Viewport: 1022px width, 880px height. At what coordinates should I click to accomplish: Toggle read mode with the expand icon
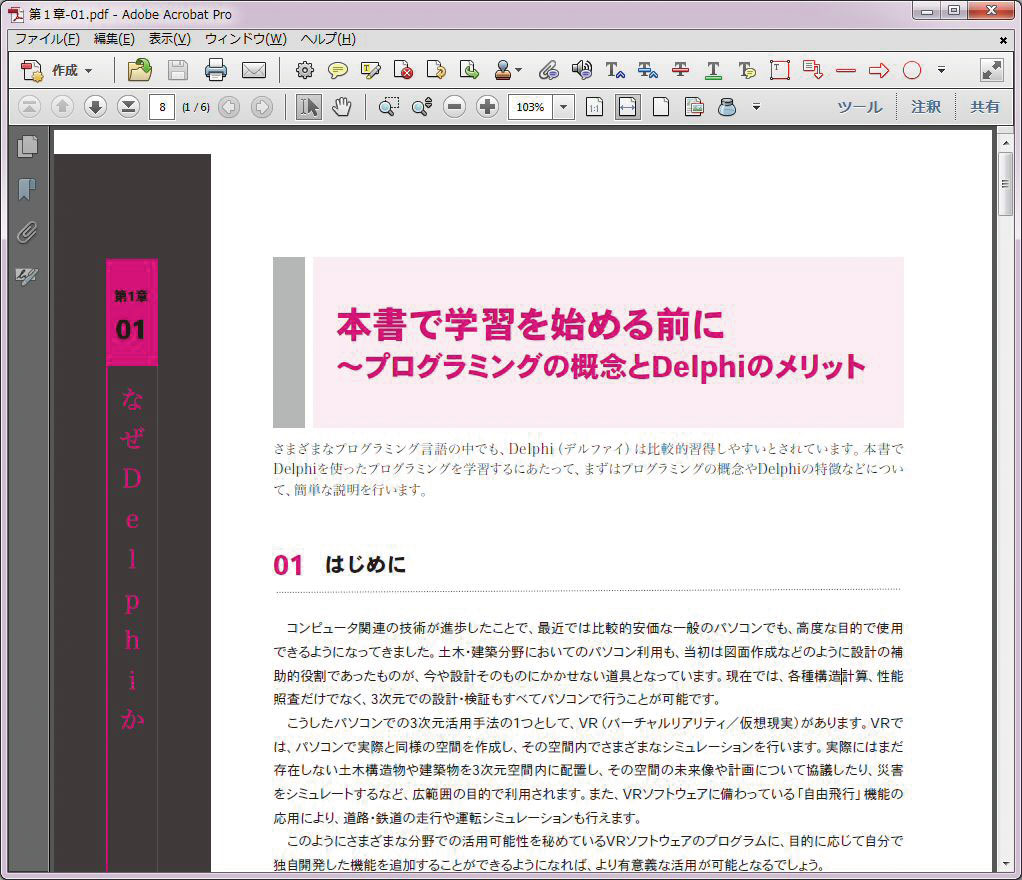point(991,70)
